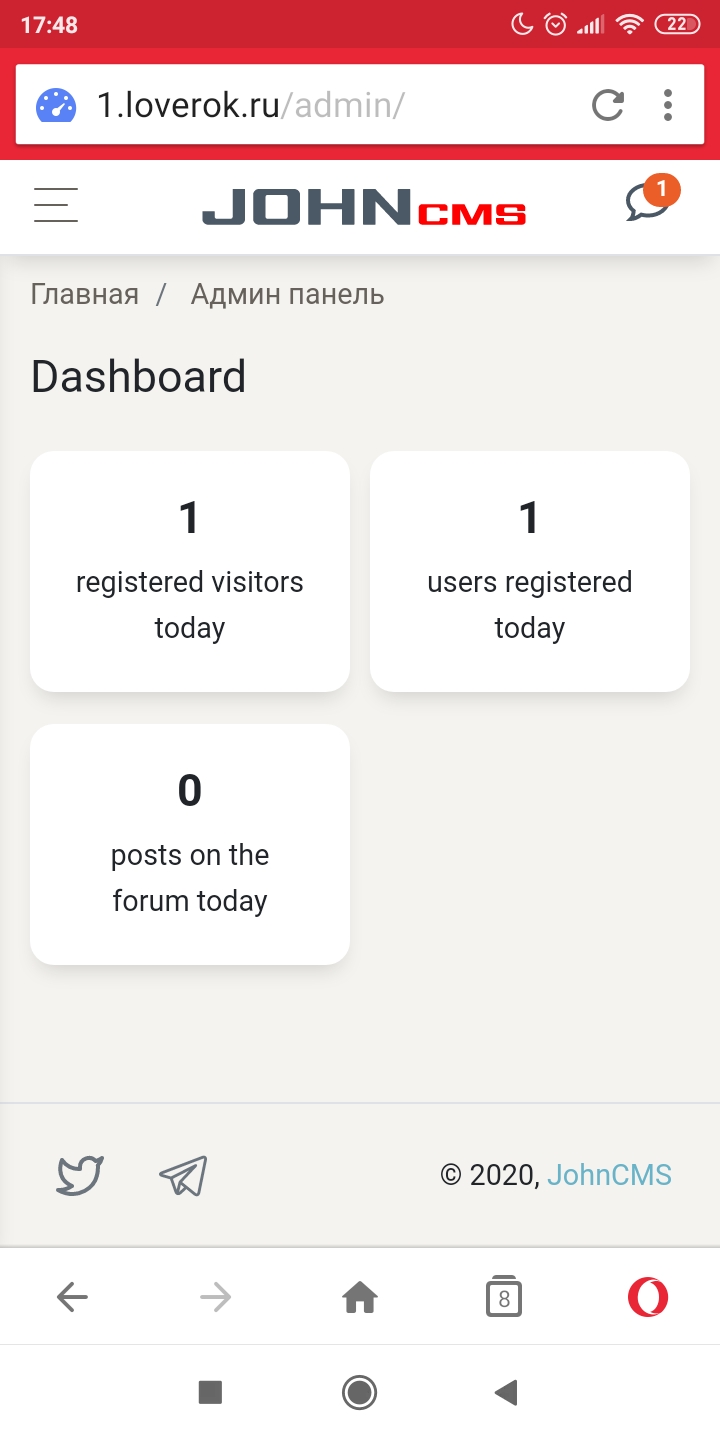Viewport: 720px width, 1440px height.
Task: Open the Telegram link in footer
Action: tap(183, 1175)
